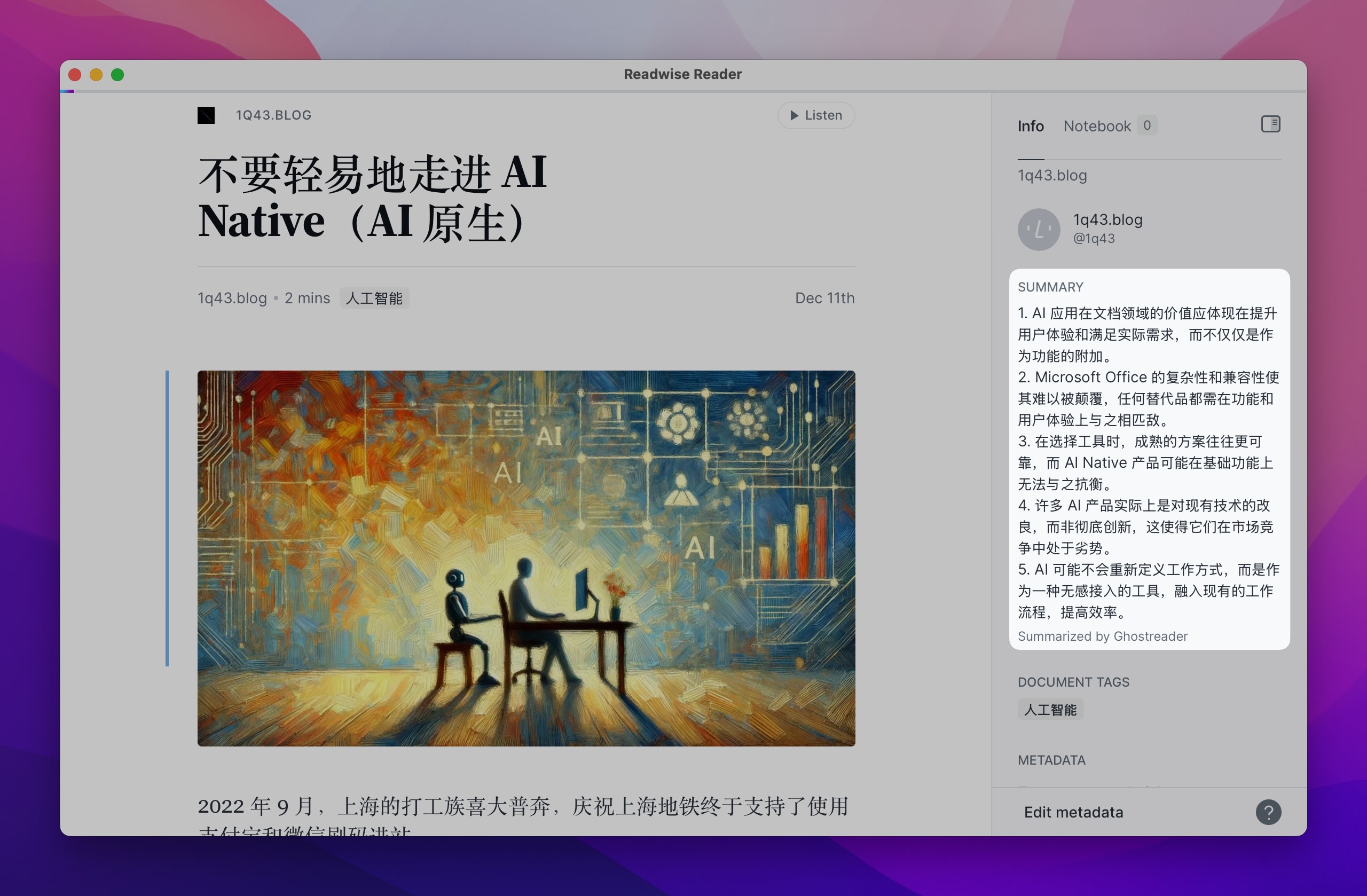The width and height of the screenshot is (1367, 896).
Task: Close the Readwise Reader window
Action: (75, 75)
